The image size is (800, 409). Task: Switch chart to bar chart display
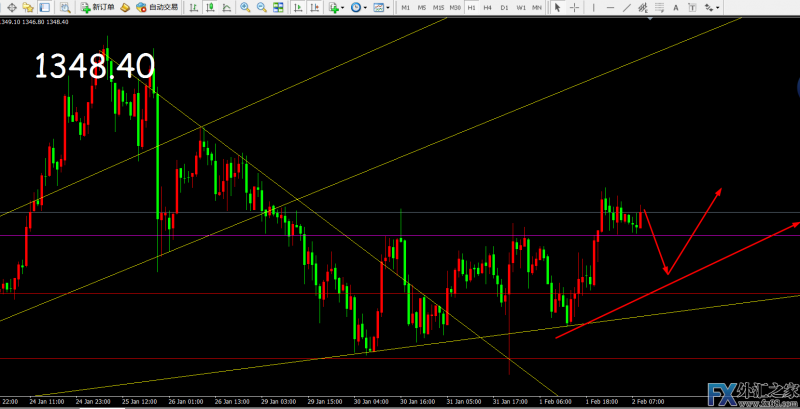point(197,7)
